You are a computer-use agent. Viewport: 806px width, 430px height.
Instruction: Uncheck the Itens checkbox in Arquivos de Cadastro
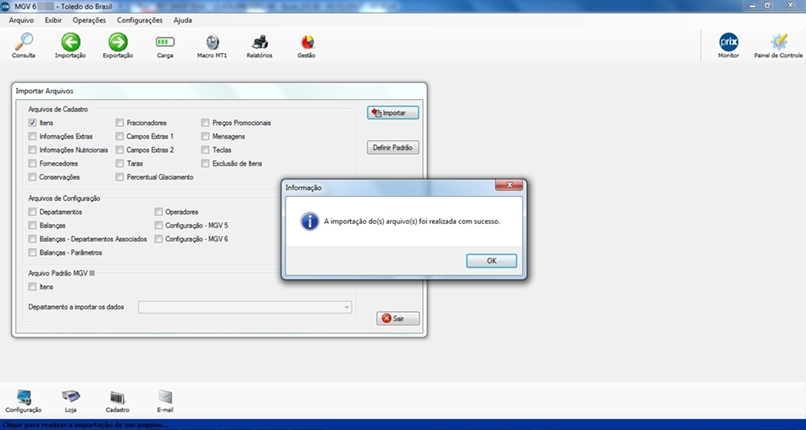[x=32, y=123]
